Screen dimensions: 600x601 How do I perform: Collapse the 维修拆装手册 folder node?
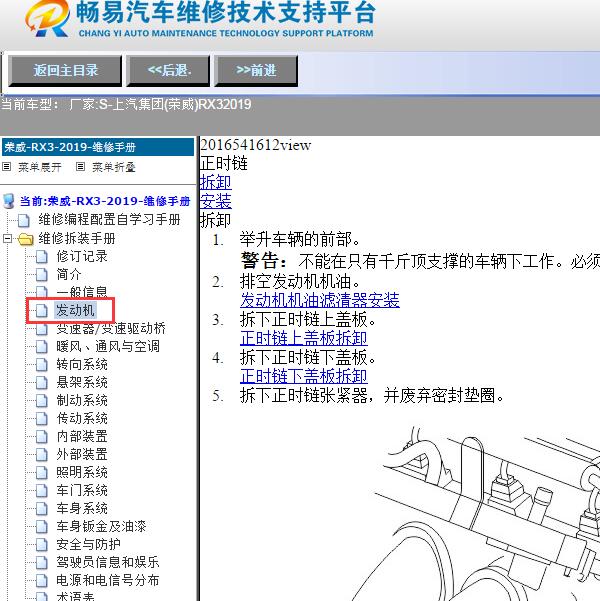point(7,239)
